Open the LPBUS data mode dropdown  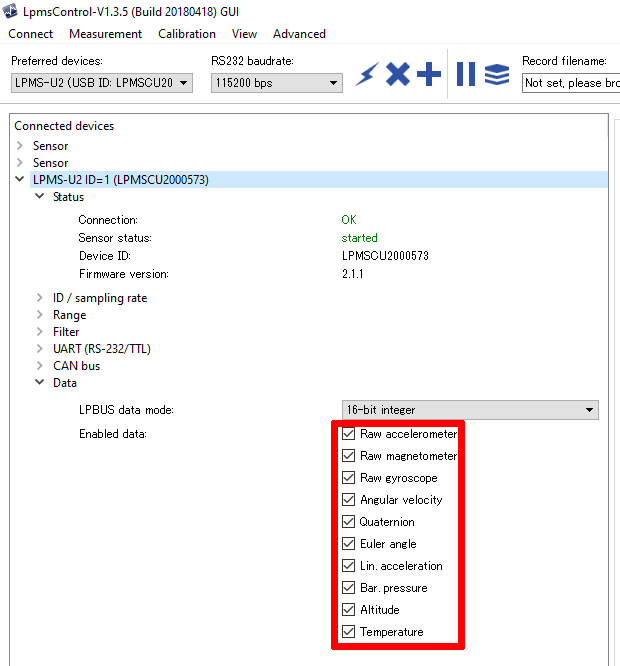(470, 410)
